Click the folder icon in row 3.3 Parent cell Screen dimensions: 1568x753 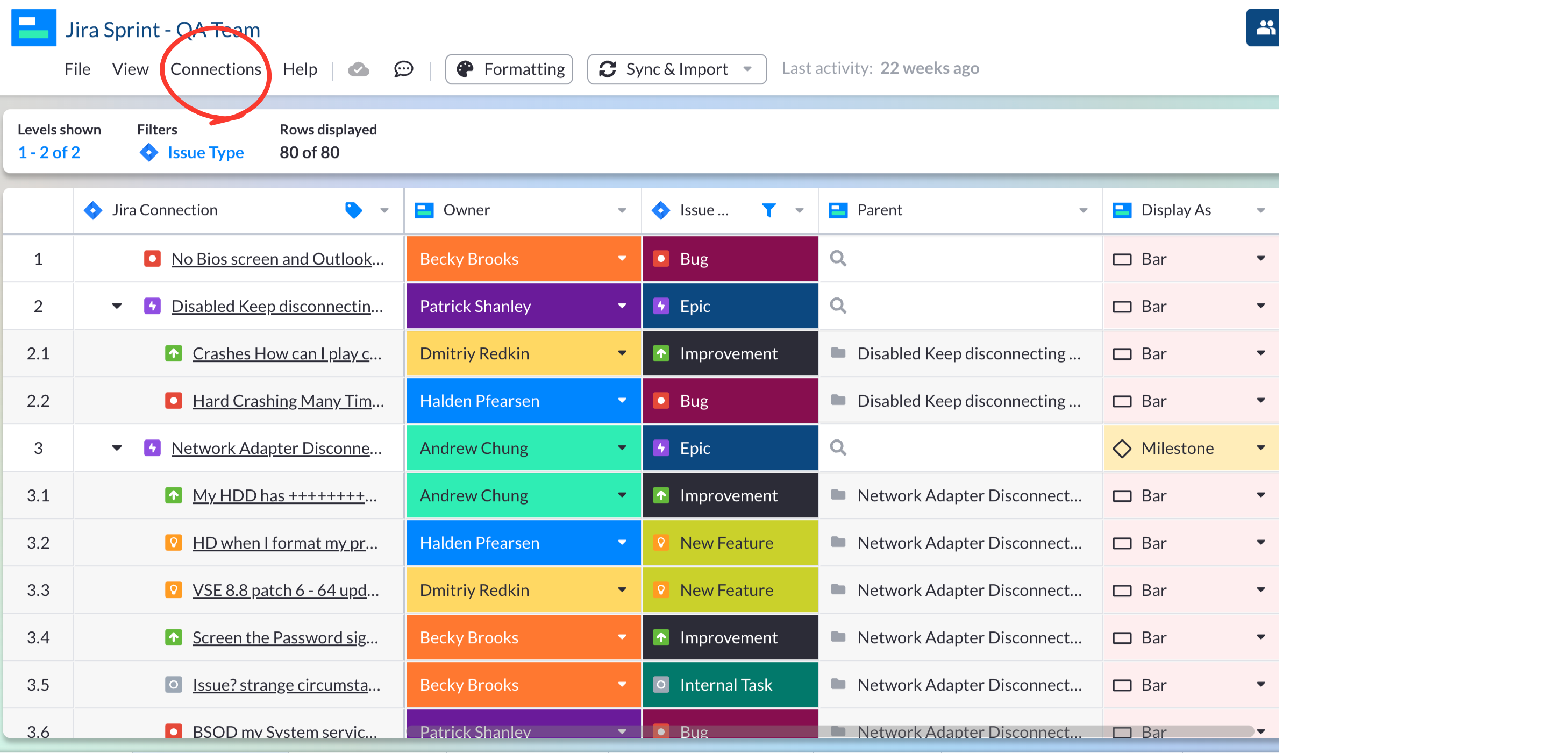pyautogui.click(x=838, y=589)
